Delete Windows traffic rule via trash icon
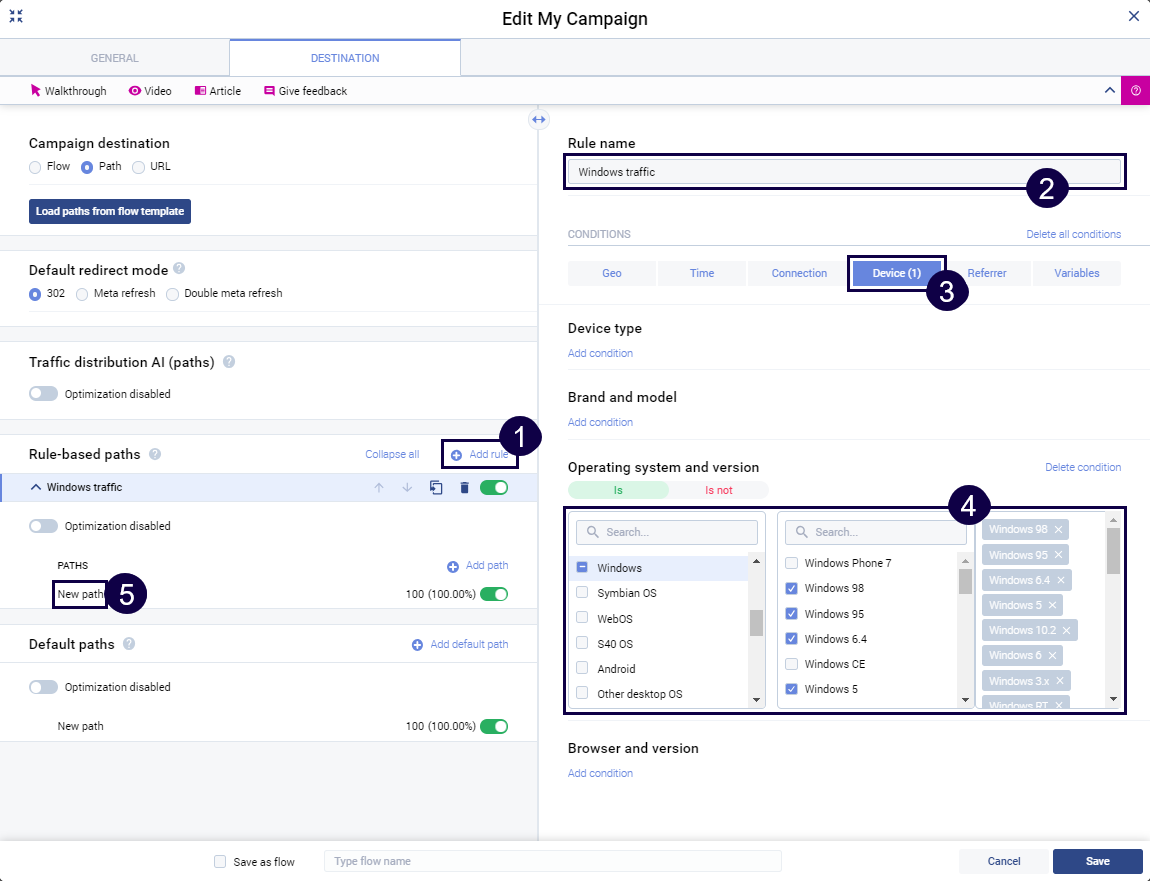Viewport: 1150px width, 881px height. 464,488
